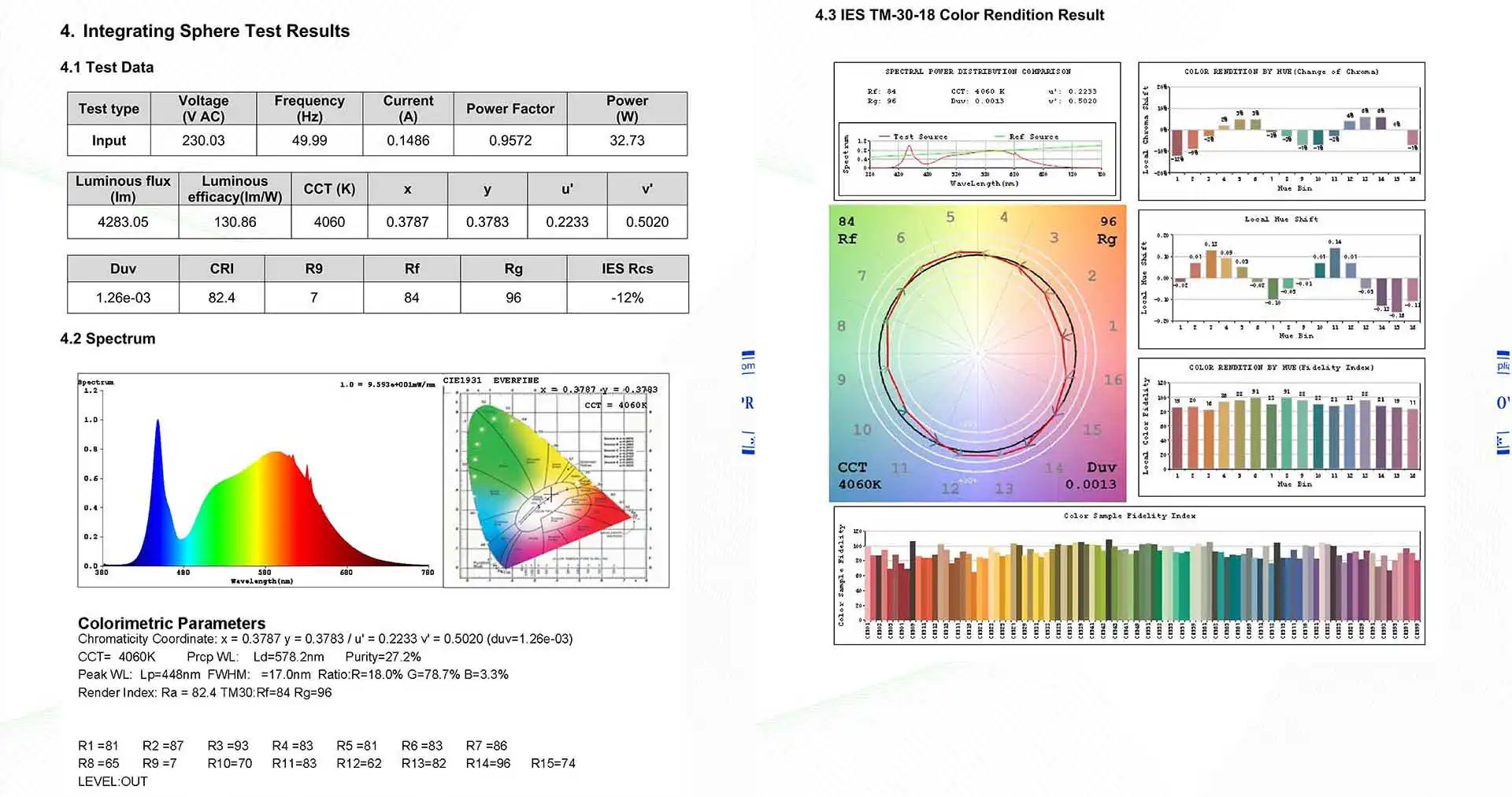Viewport: 1512px width, 797px height.
Task: Click the "Lp=448nm" peak wavelength text
Action: pyautogui.click(x=170, y=675)
